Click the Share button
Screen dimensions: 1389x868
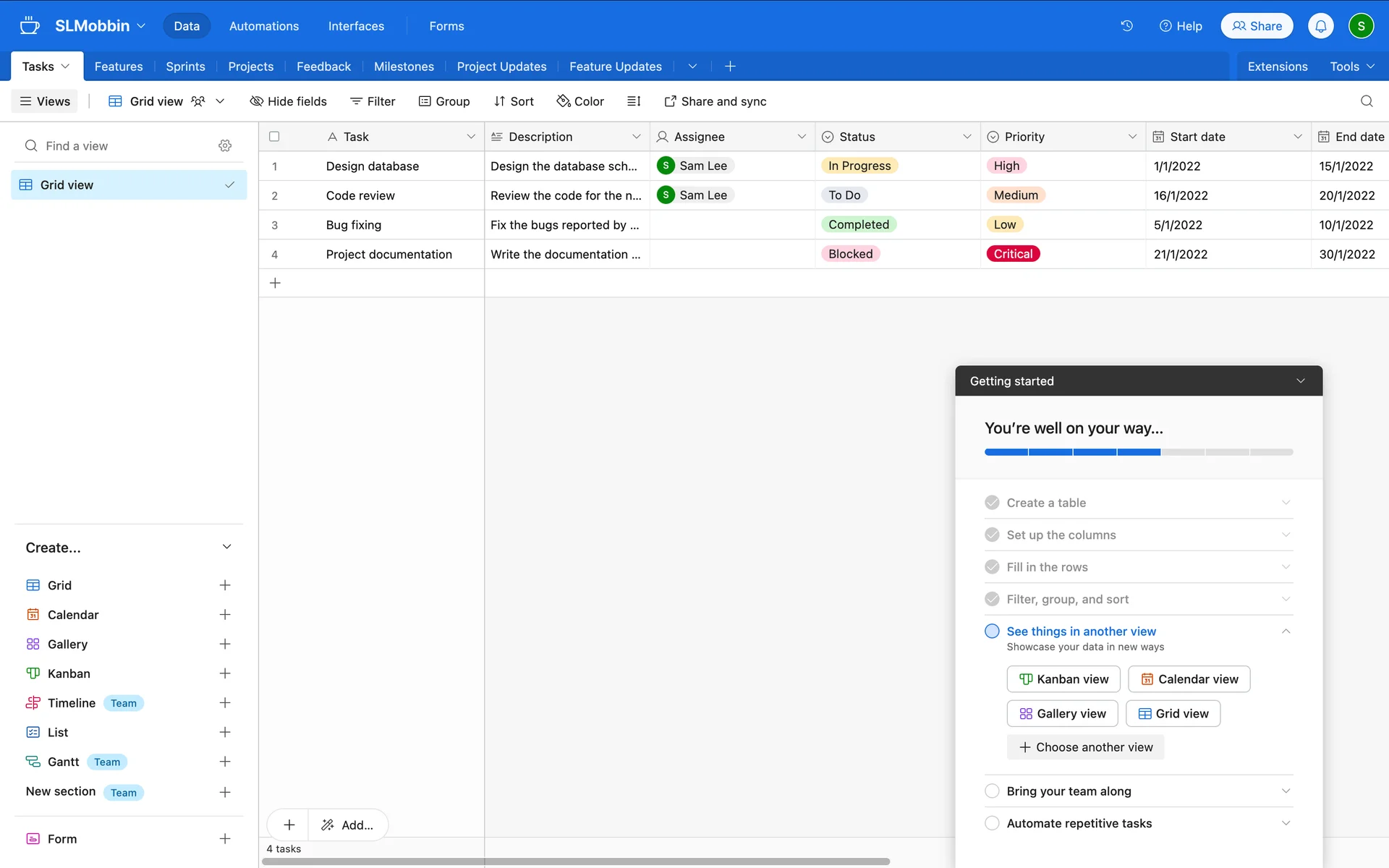(x=1257, y=26)
